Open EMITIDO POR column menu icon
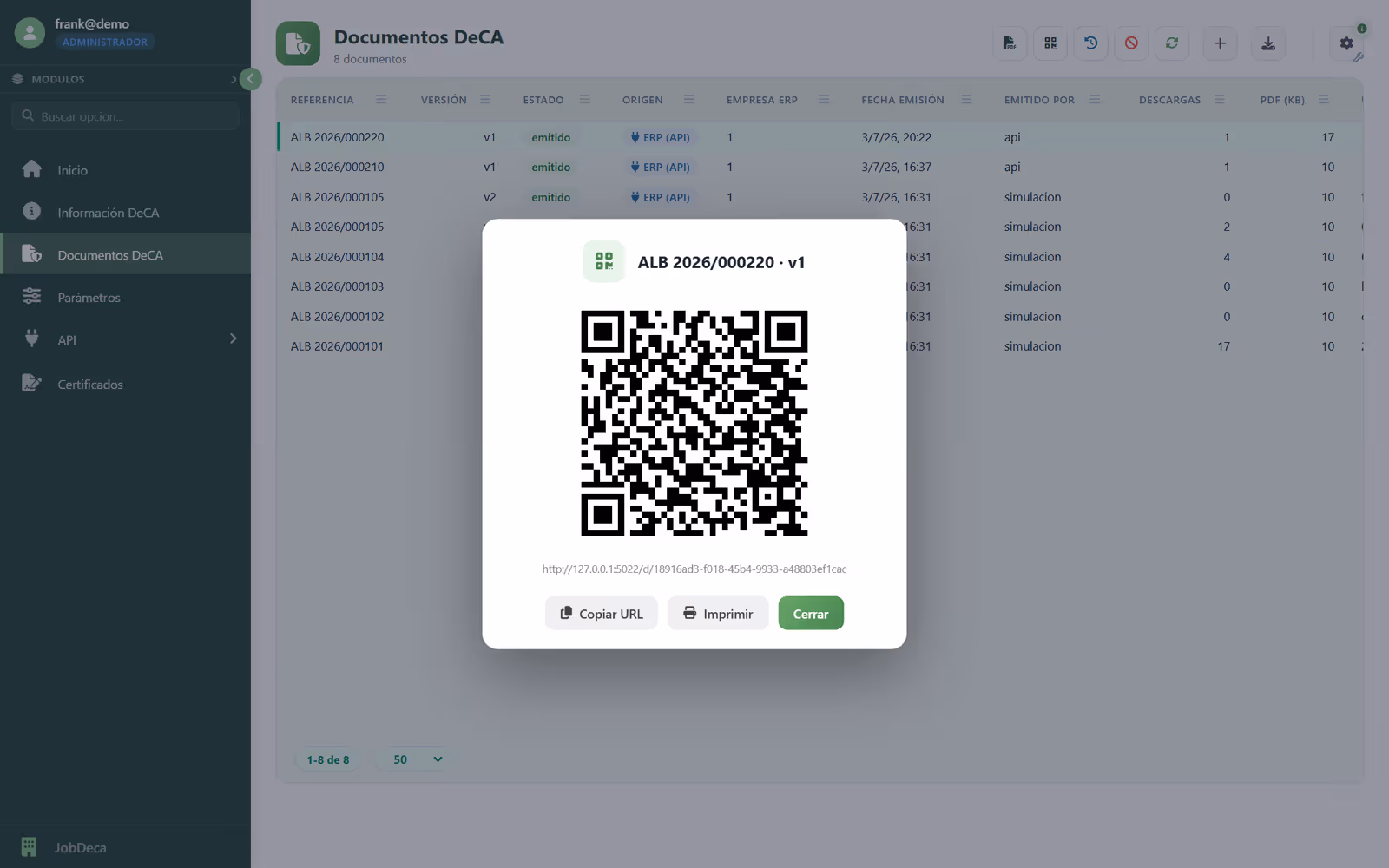1389x868 pixels. [1095, 100]
